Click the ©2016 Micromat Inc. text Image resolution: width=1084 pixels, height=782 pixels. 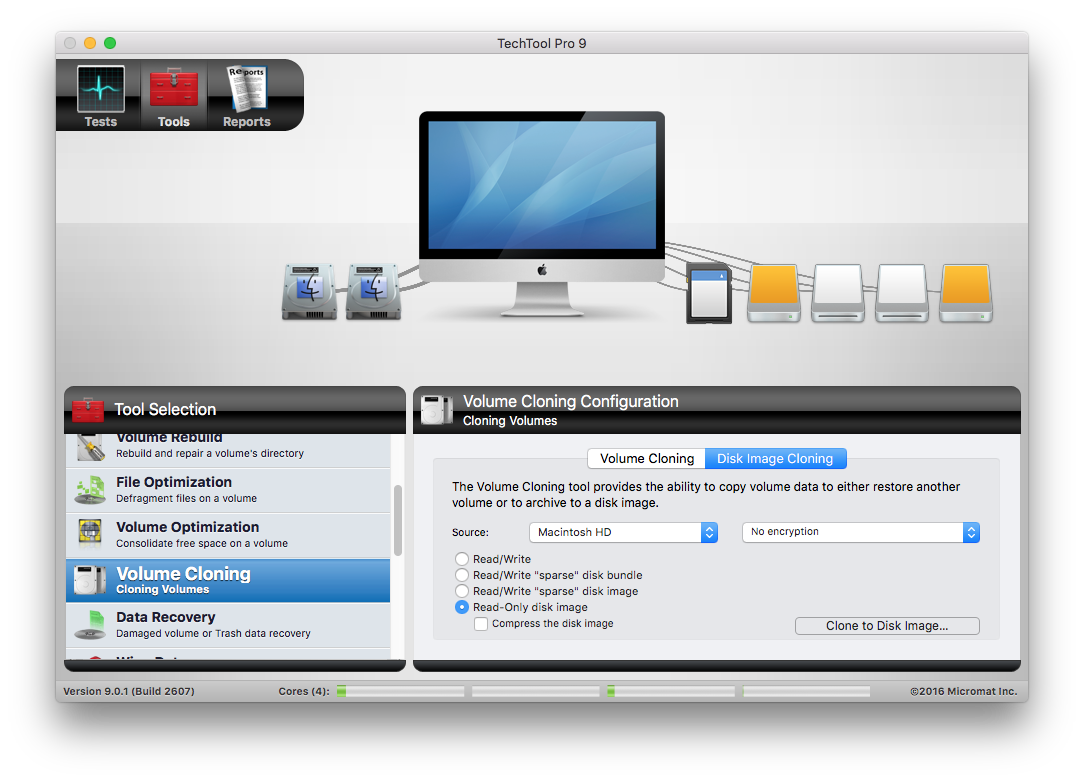point(964,691)
